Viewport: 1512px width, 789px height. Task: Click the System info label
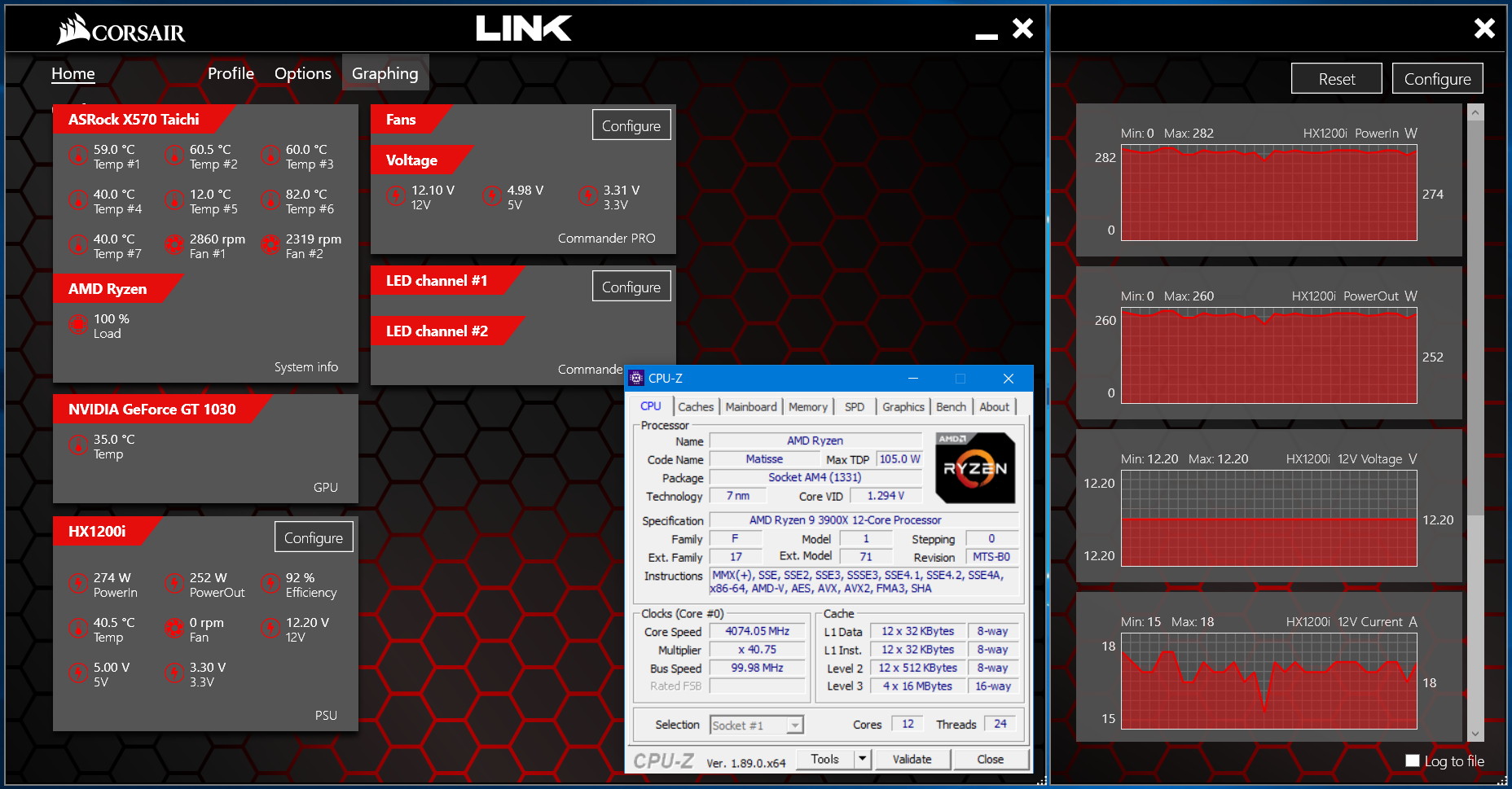[x=306, y=367]
